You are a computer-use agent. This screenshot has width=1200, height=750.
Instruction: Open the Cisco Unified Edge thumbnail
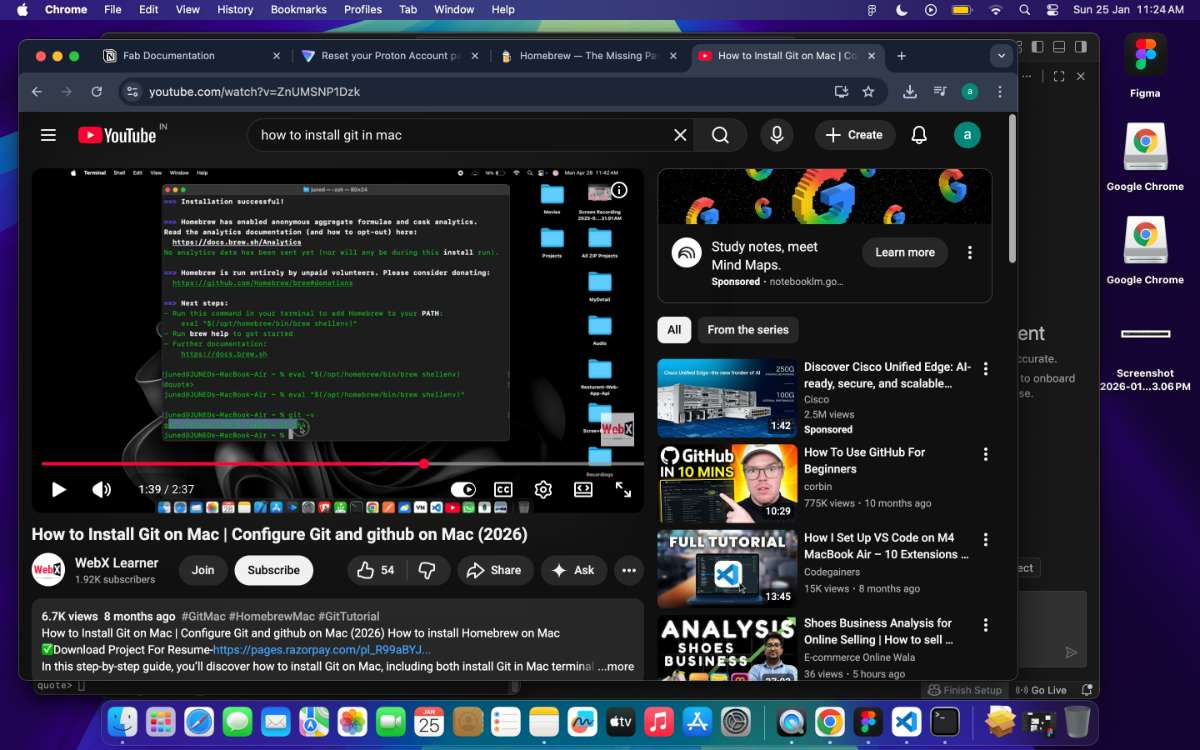(727, 398)
